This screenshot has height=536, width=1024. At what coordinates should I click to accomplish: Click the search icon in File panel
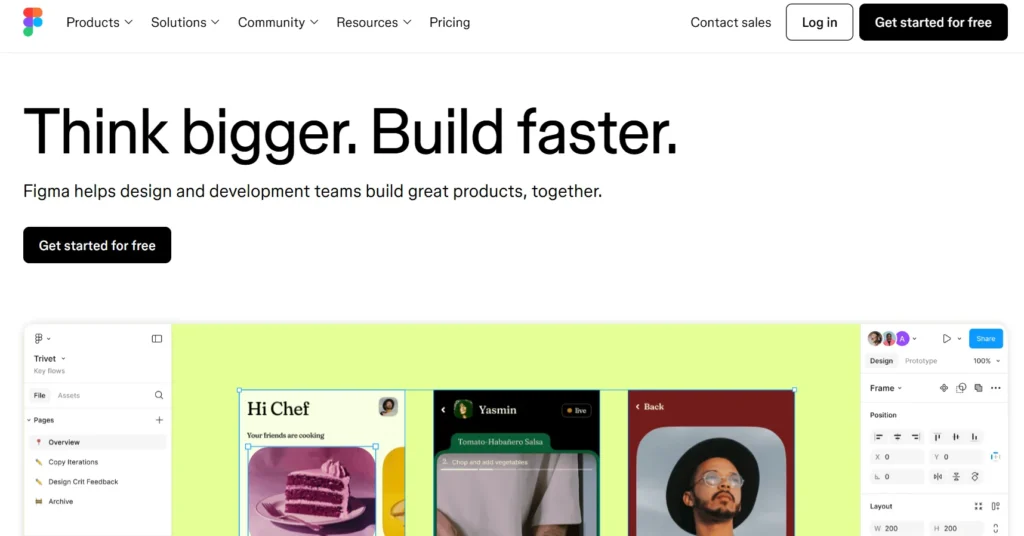pos(159,395)
